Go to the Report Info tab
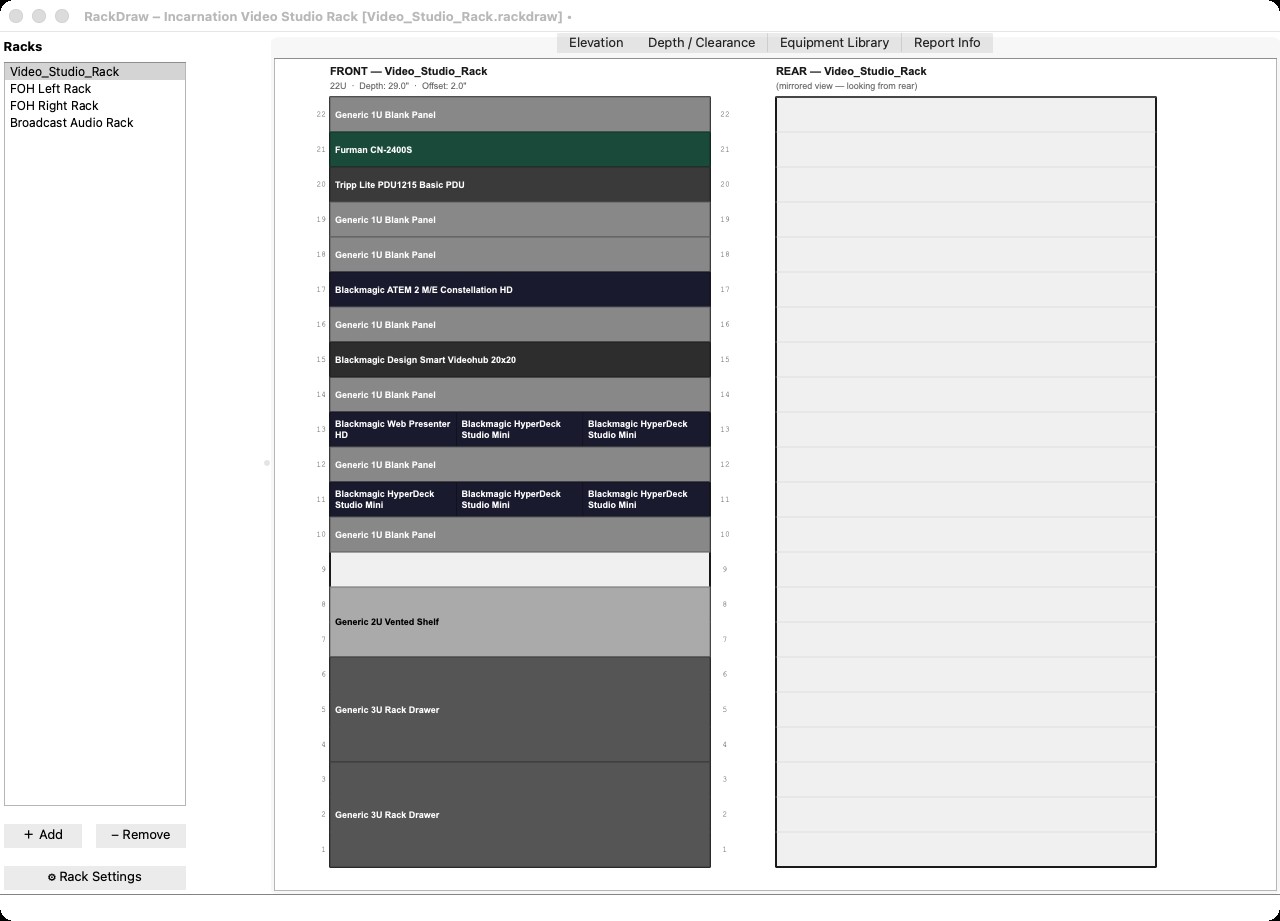Screen dimensions: 1280x921 (x=947, y=43)
